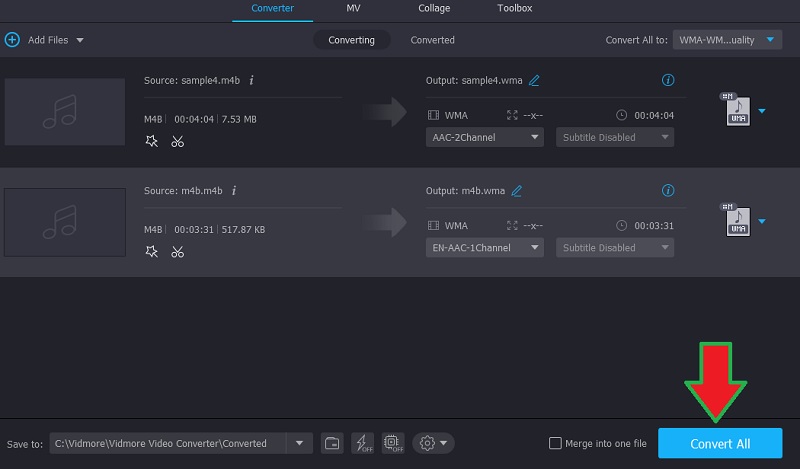This screenshot has height=469, width=800.
Task: Open the effects star icon for sample4.m4b
Action: 152,141
